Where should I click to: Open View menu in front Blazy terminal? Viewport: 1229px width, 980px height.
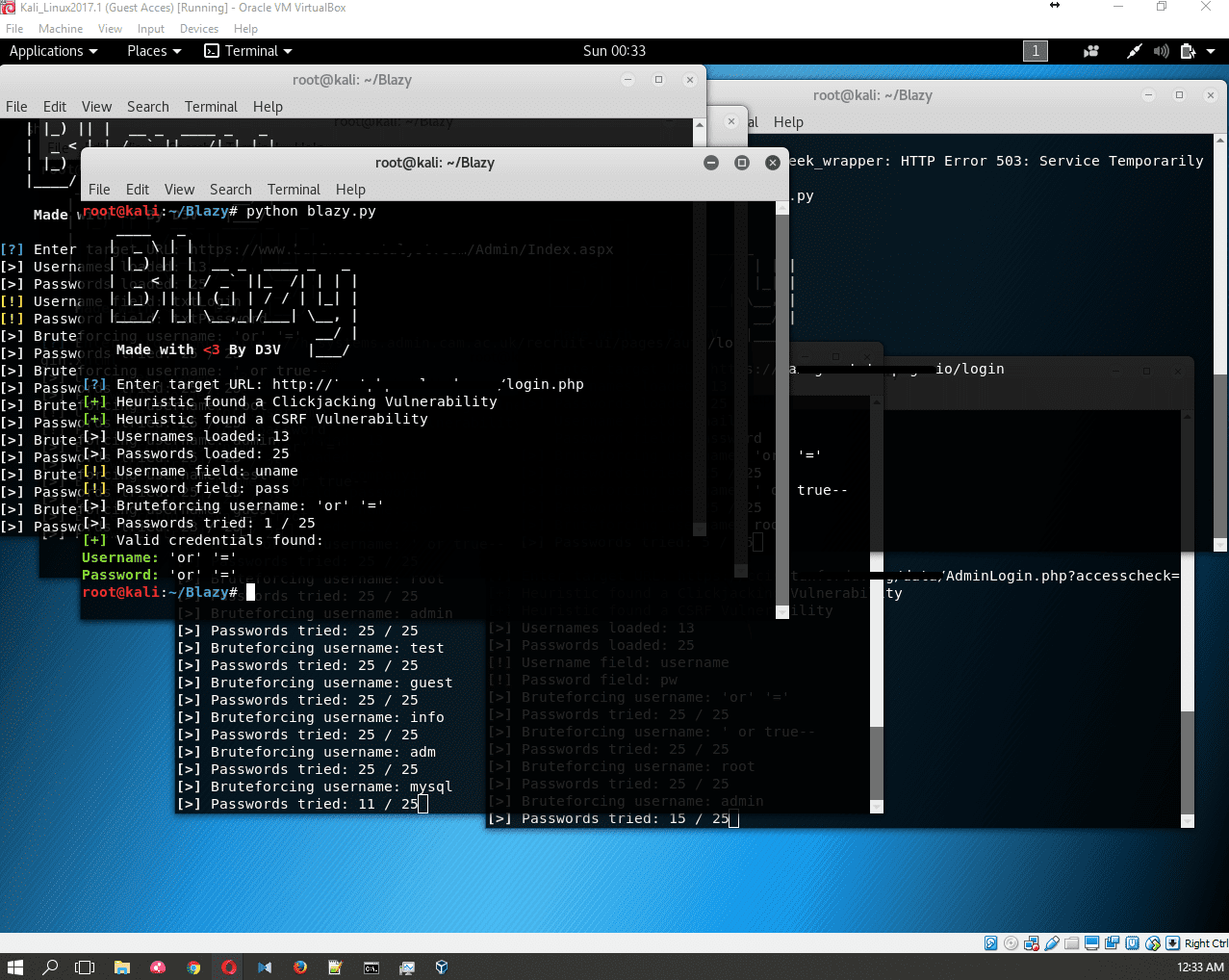179,190
